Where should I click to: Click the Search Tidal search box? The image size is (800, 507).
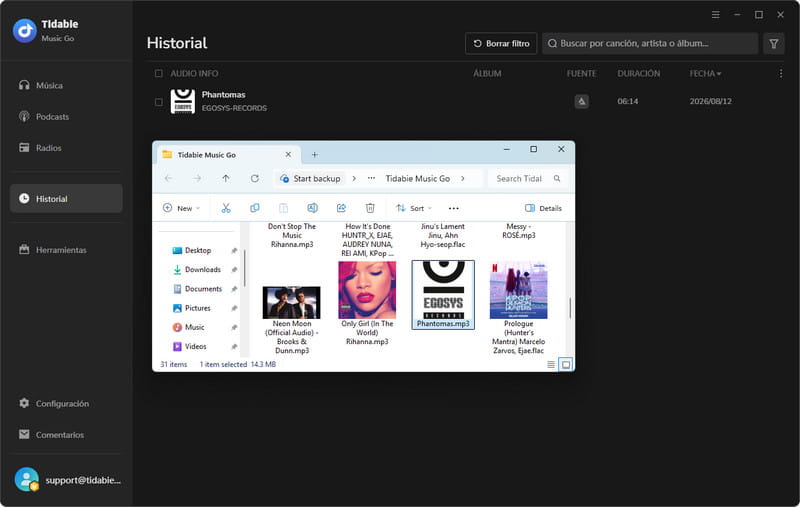pos(528,178)
